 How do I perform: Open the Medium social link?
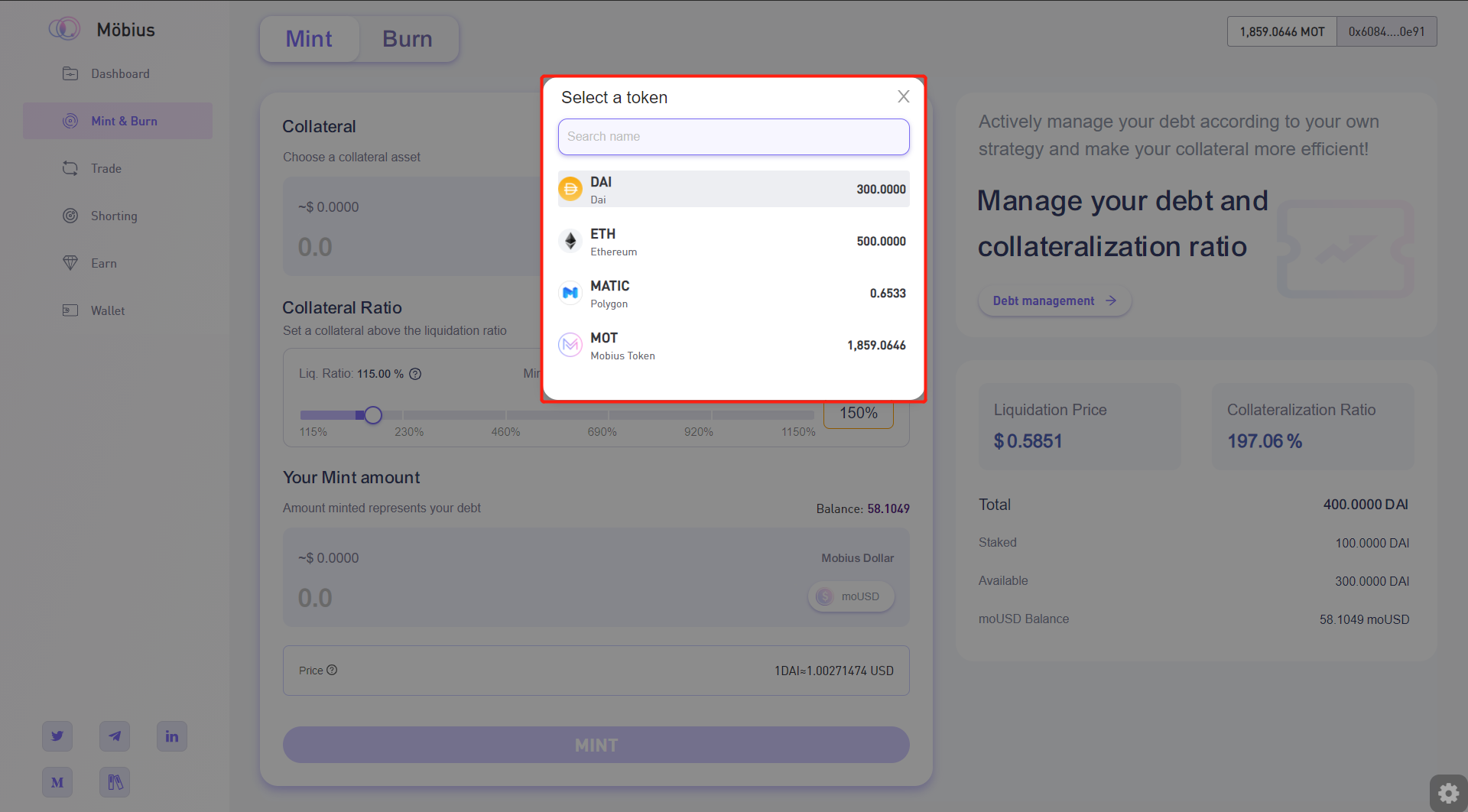click(x=57, y=782)
